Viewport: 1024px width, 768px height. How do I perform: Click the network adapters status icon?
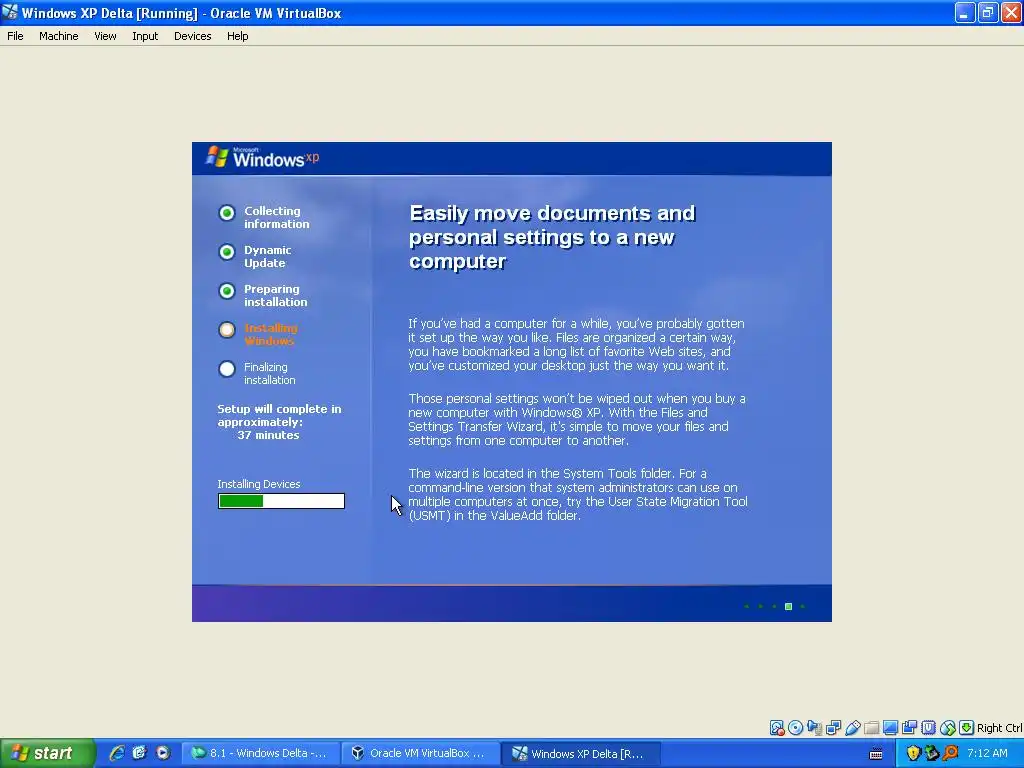[833, 728]
